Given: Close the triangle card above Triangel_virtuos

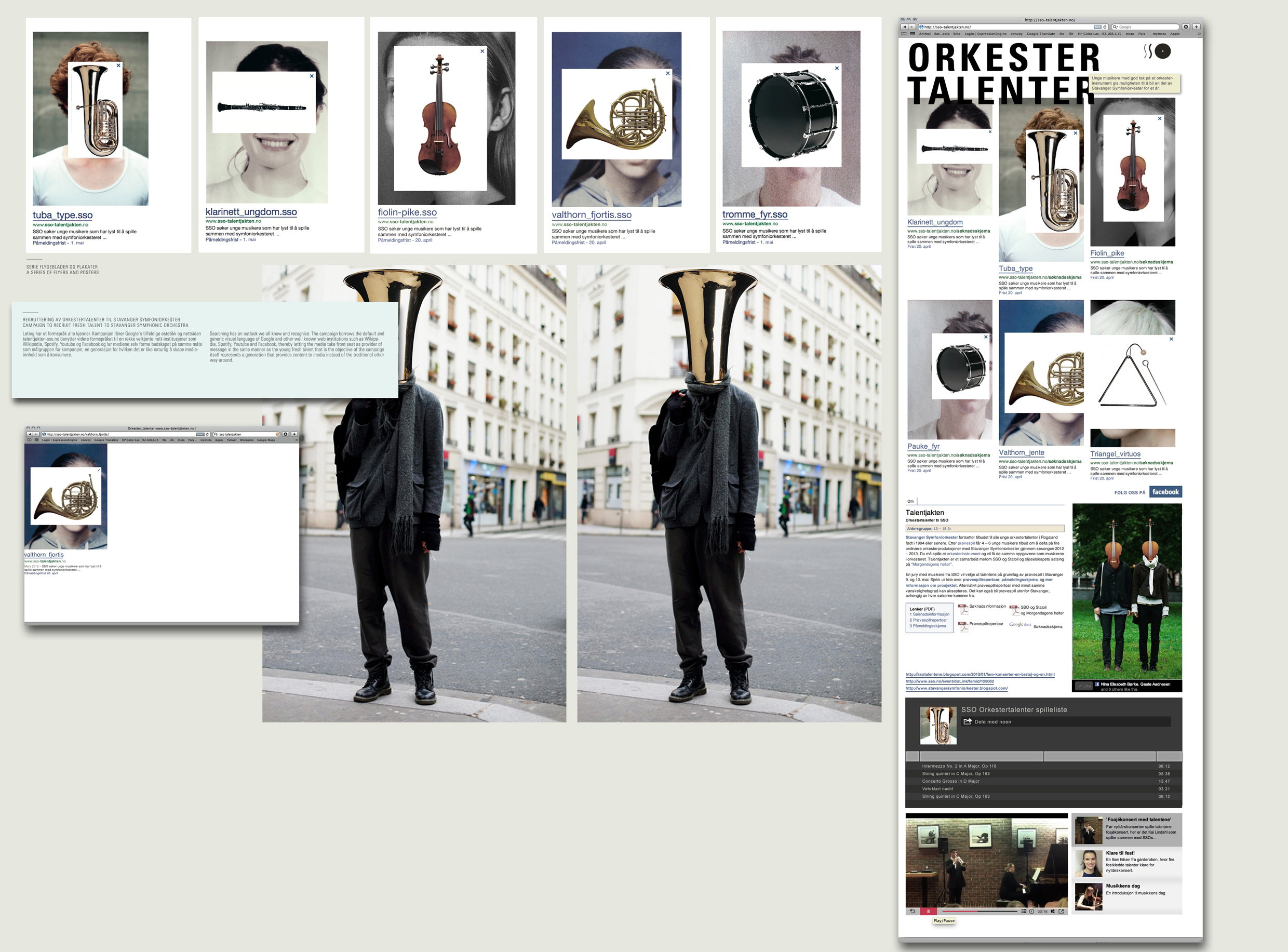Looking at the screenshot, I should coord(1171,339).
